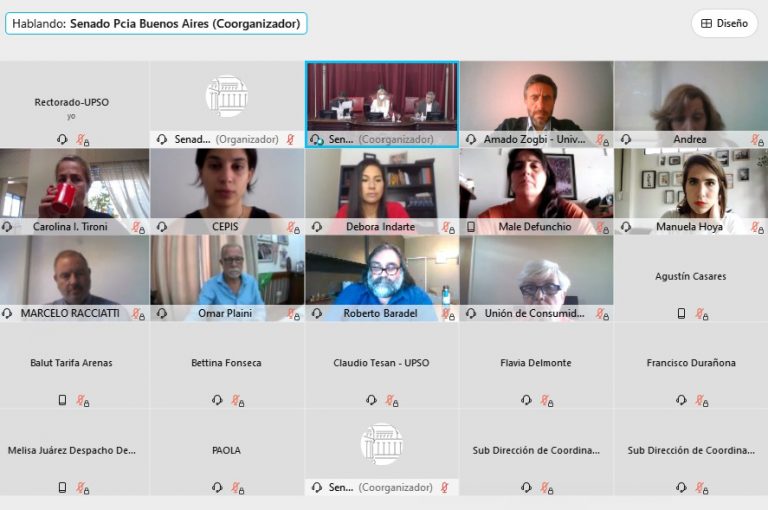Click muted mic on bottom Senado Coorganizador tile
The height and width of the screenshot is (510, 768).
[444, 487]
